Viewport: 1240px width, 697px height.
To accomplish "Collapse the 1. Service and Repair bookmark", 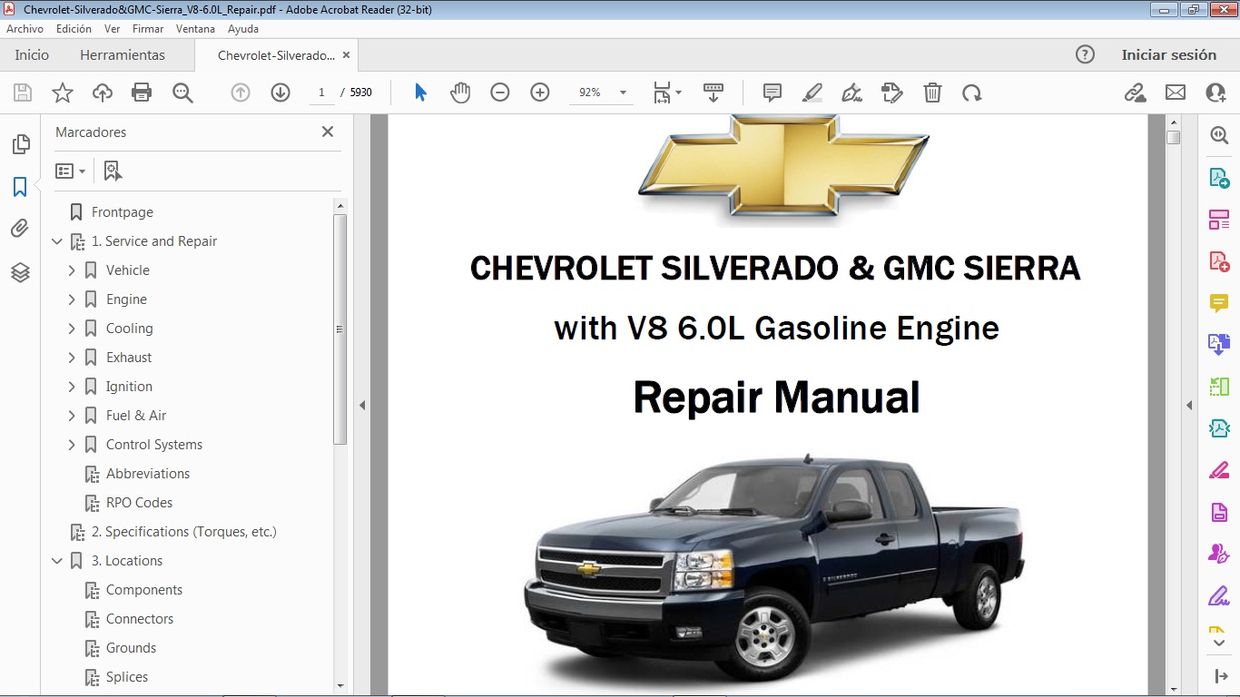I will [57, 241].
